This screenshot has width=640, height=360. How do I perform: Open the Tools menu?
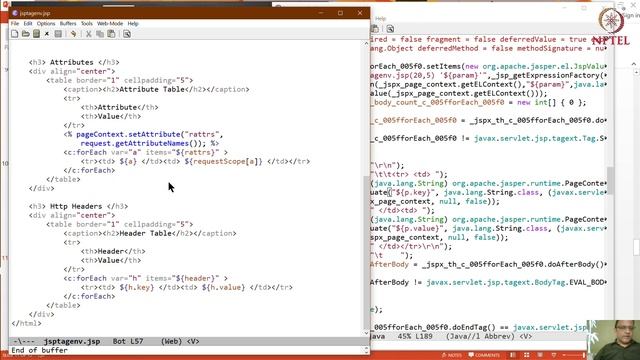(87, 24)
